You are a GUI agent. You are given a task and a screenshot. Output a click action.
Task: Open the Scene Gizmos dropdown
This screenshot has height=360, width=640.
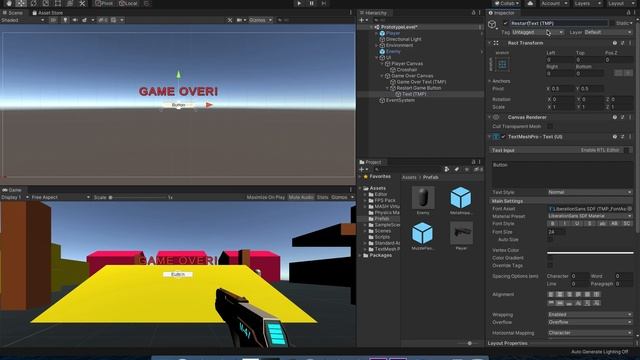tap(260, 20)
